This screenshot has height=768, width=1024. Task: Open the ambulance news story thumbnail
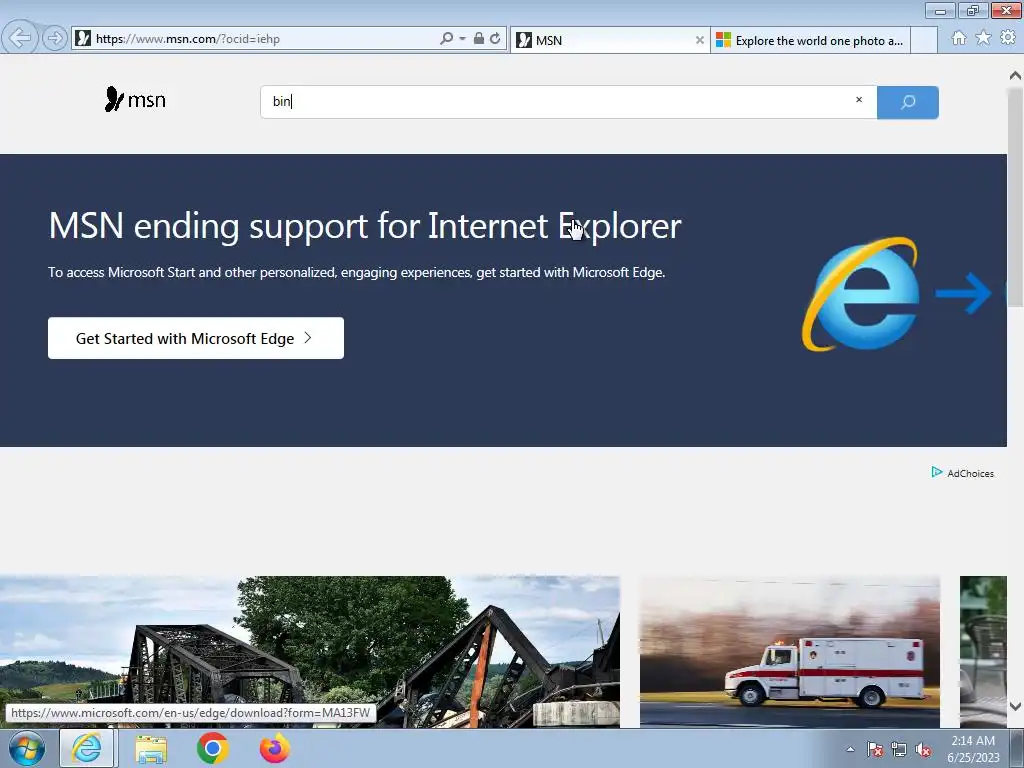tap(790, 652)
